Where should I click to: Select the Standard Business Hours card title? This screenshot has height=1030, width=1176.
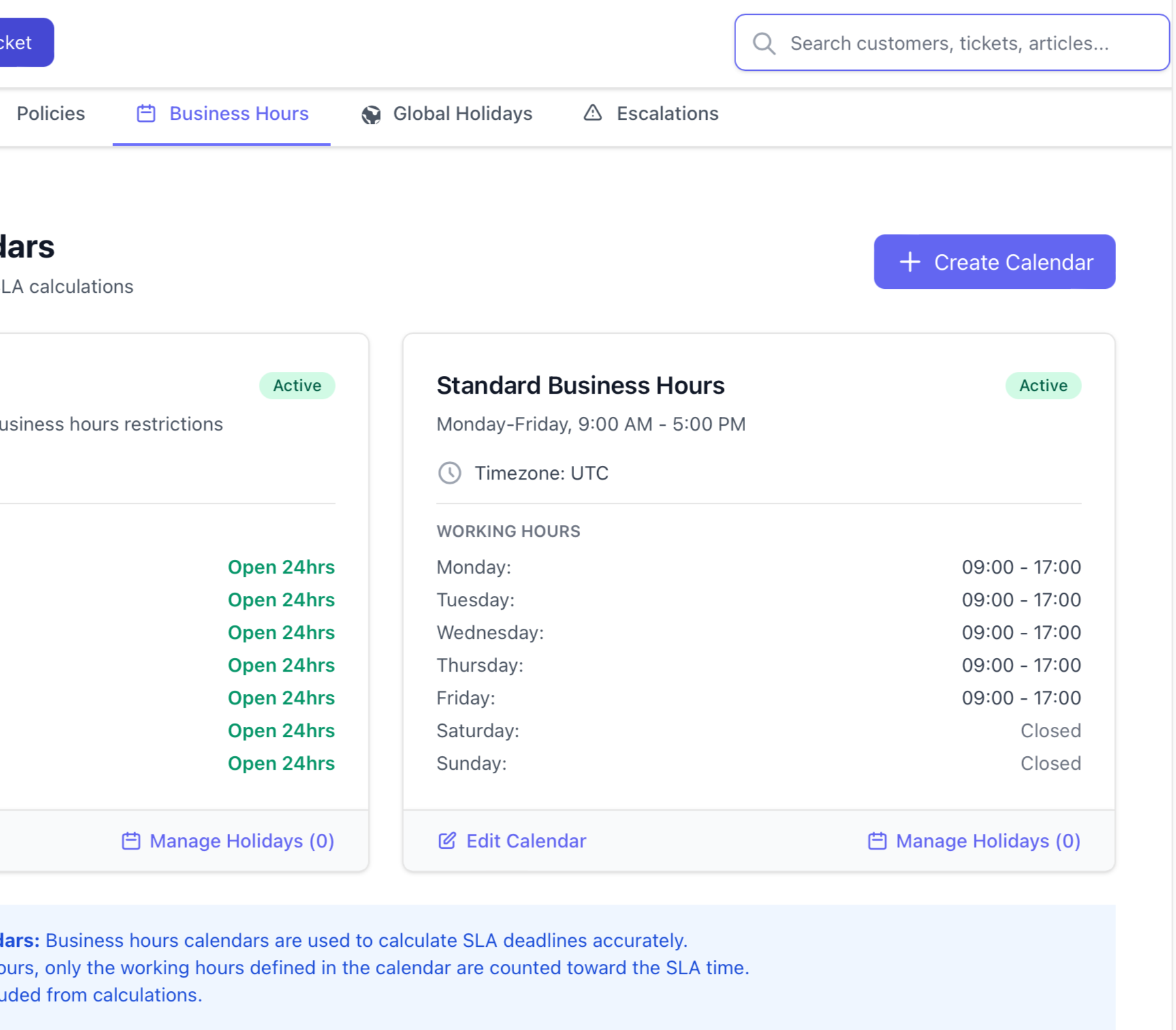point(580,386)
